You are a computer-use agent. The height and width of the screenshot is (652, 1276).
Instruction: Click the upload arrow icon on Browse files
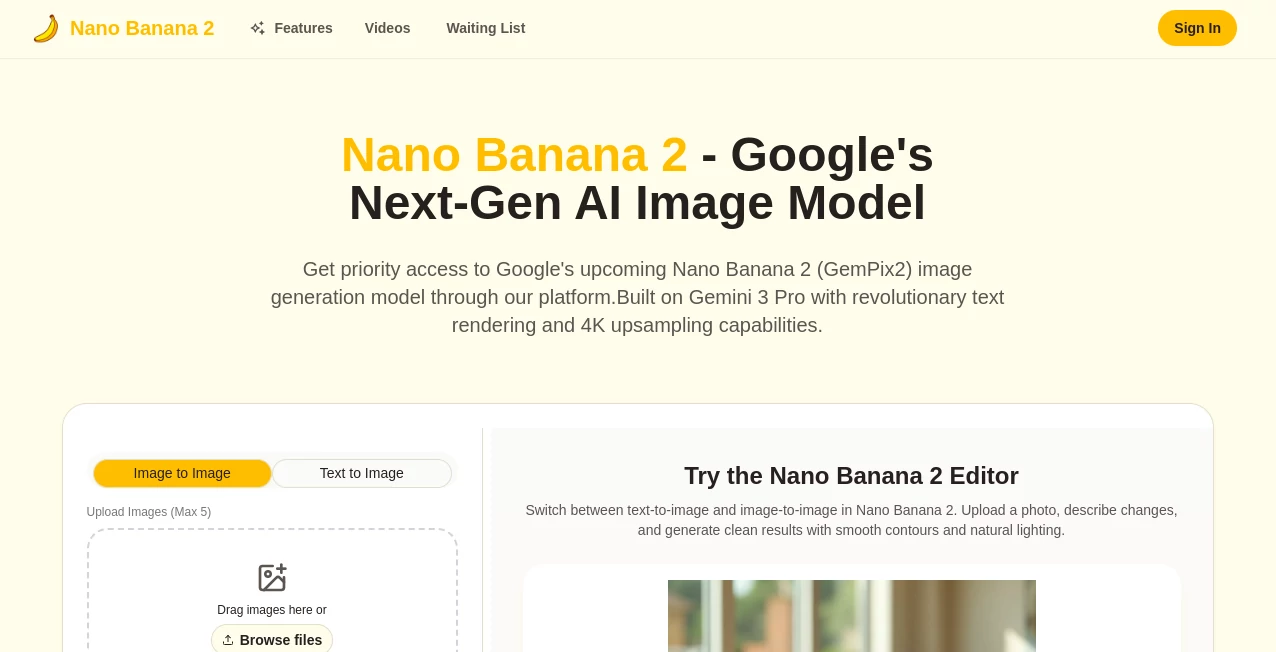pos(228,640)
